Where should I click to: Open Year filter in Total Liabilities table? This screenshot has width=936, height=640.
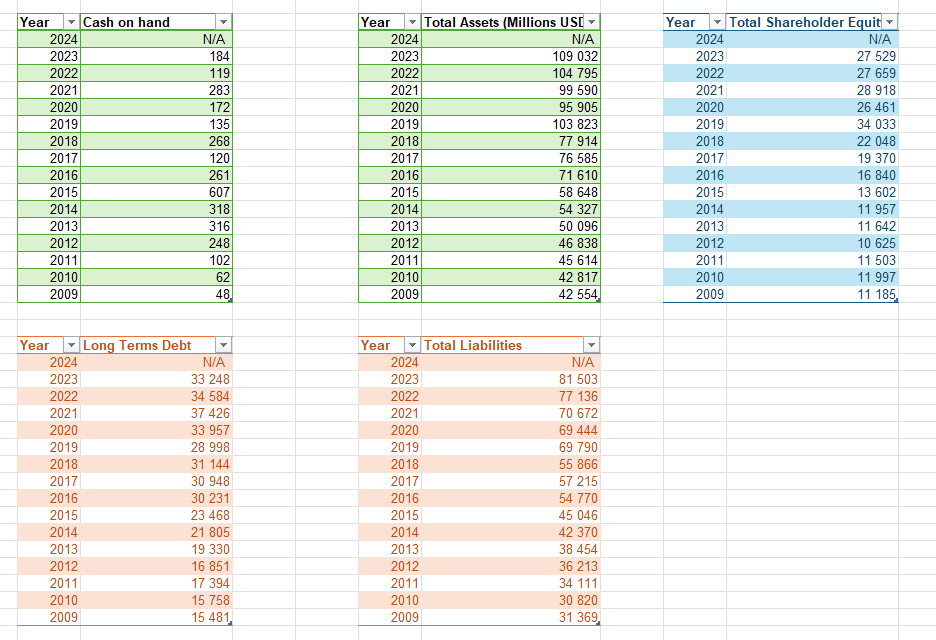412,345
